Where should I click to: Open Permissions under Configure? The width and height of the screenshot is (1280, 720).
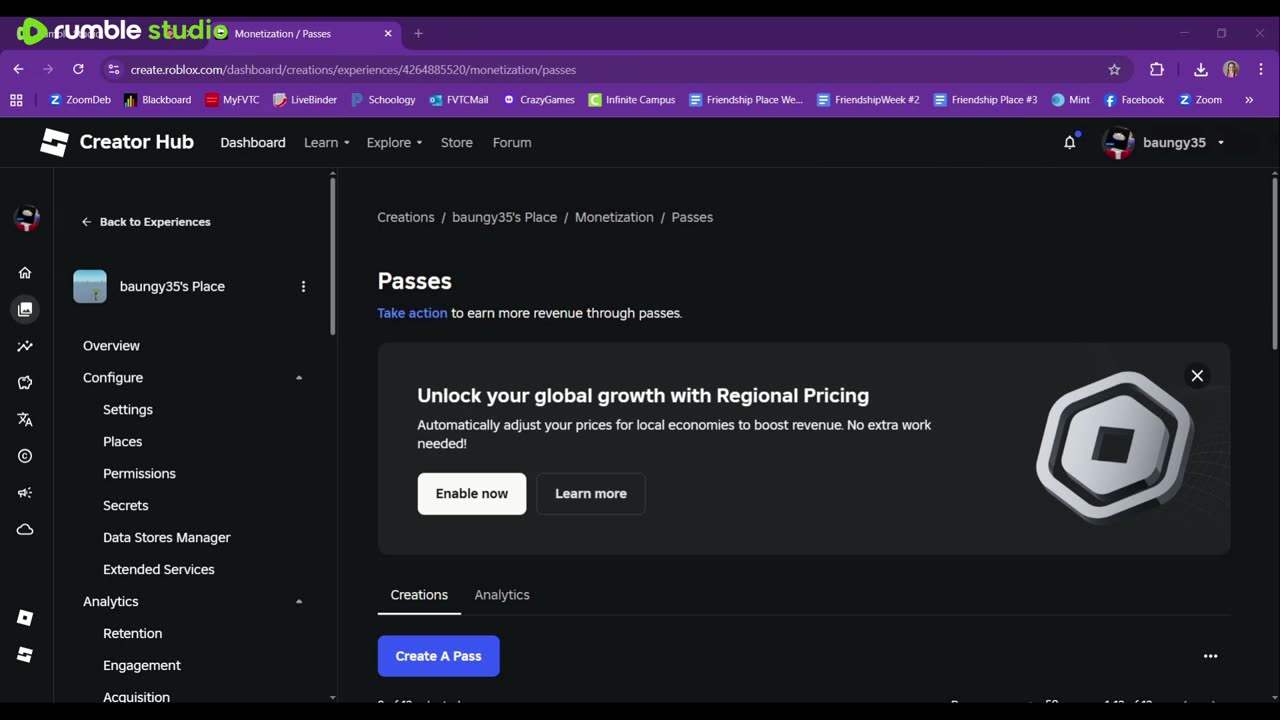(x=139, y=474)
